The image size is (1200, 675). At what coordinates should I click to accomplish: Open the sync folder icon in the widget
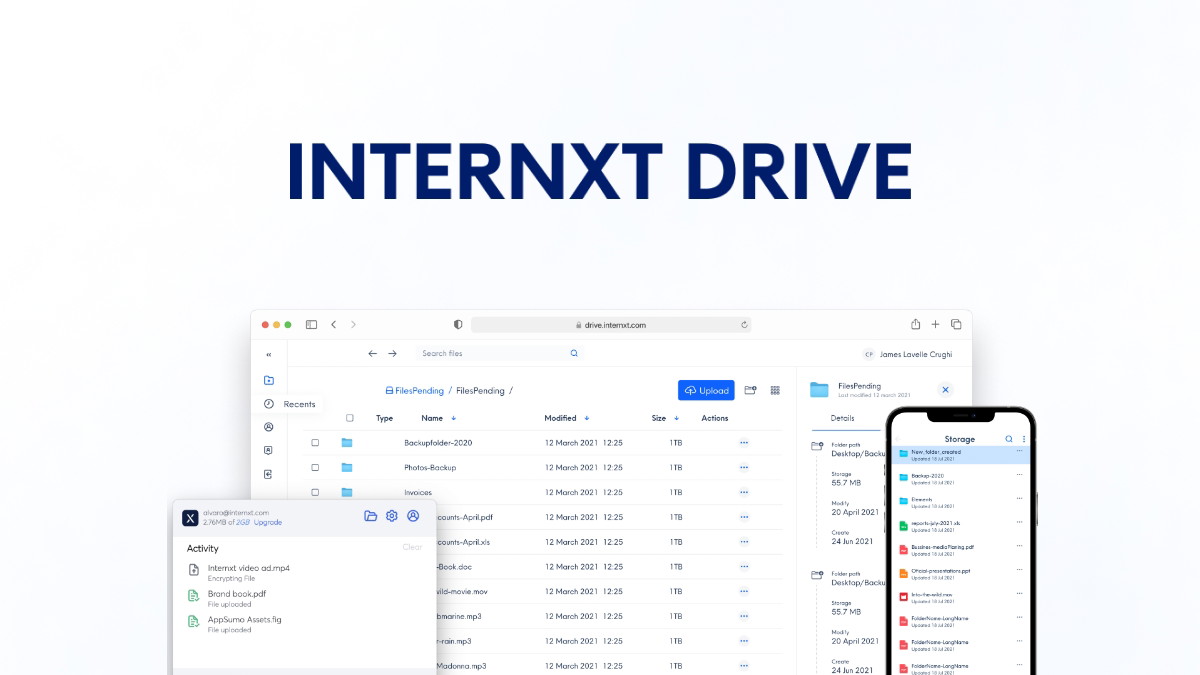coord(370,516)
